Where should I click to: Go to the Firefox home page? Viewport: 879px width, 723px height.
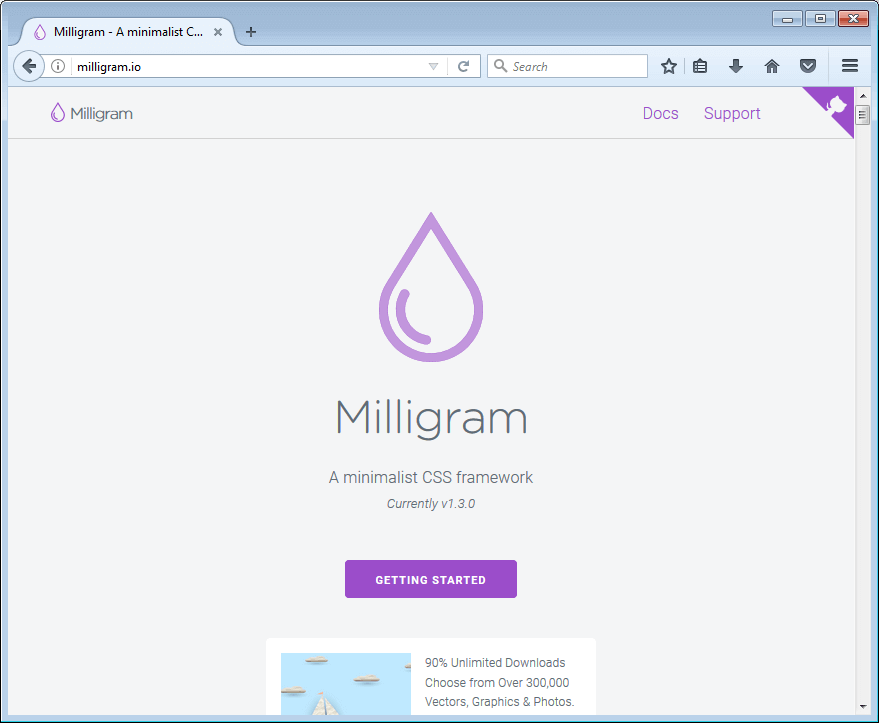tap(772, 66)
